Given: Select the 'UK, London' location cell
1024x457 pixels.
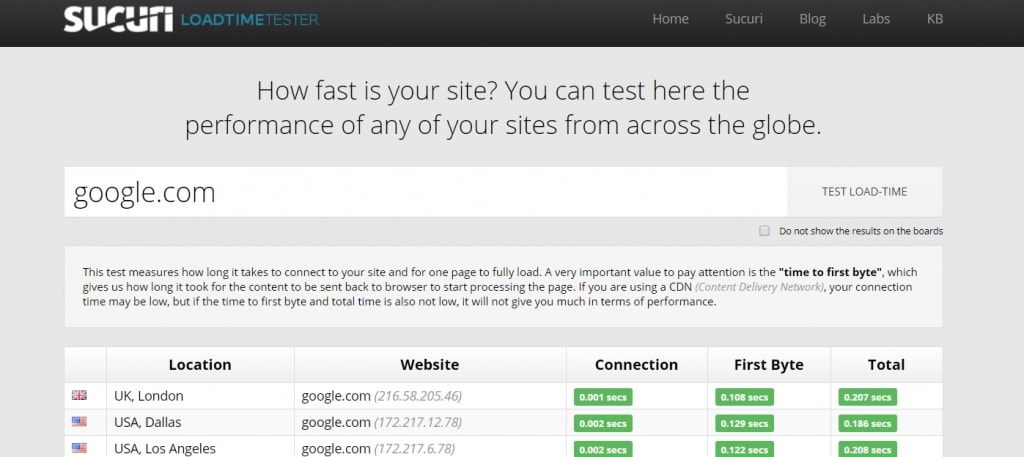Looking at the screenshot, I should 200,396.
